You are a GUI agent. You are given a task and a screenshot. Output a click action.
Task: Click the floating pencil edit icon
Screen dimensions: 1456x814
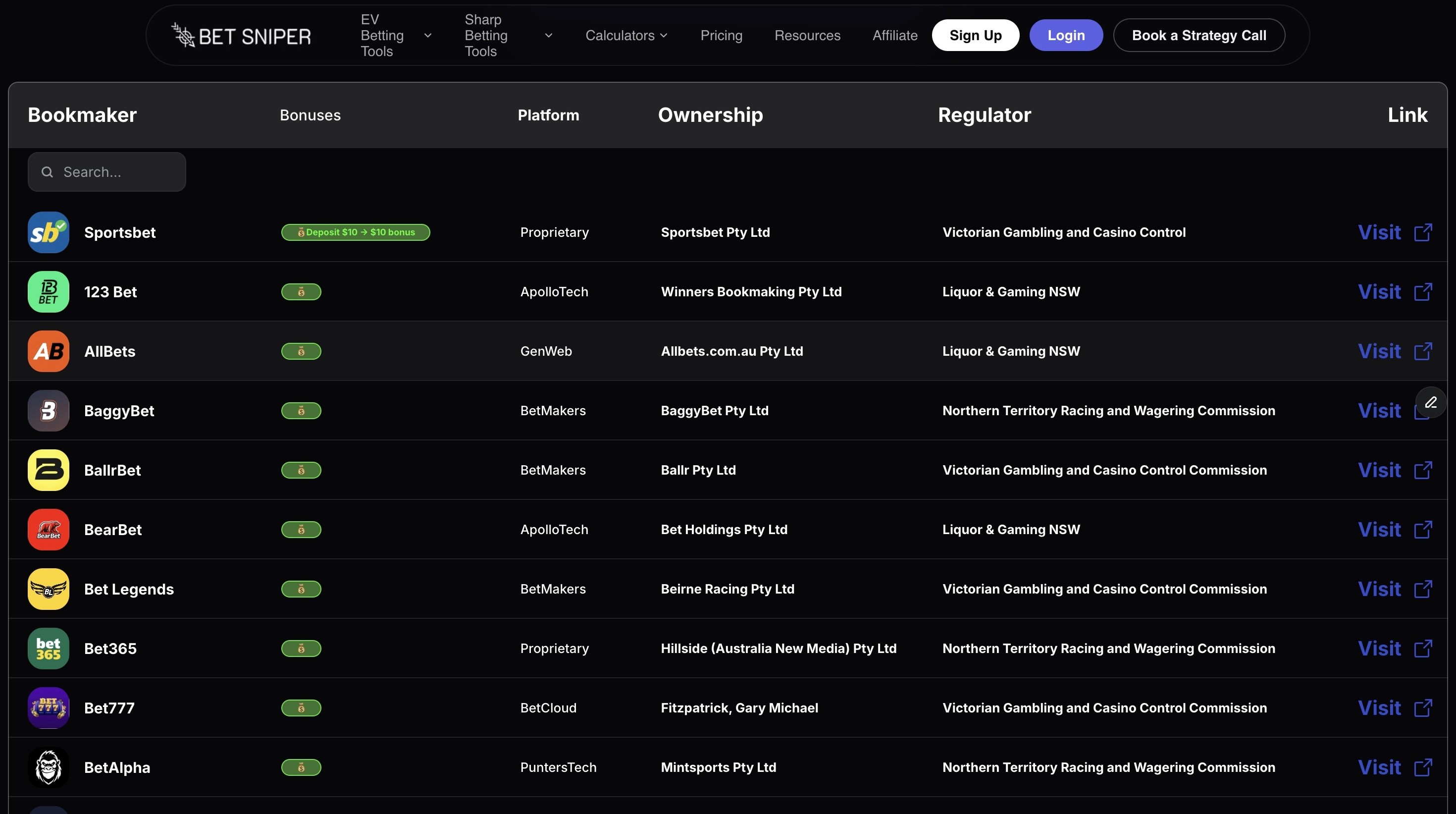click(x=1431, y=402)
